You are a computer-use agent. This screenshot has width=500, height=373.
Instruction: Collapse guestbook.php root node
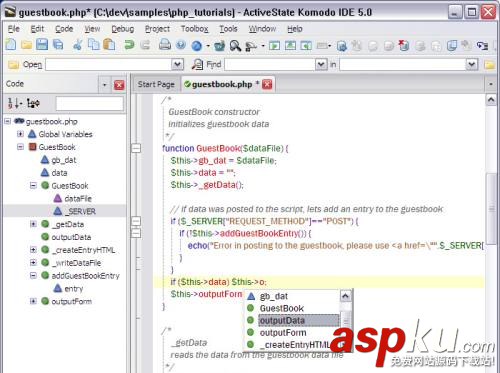click(x=8, y=121)
